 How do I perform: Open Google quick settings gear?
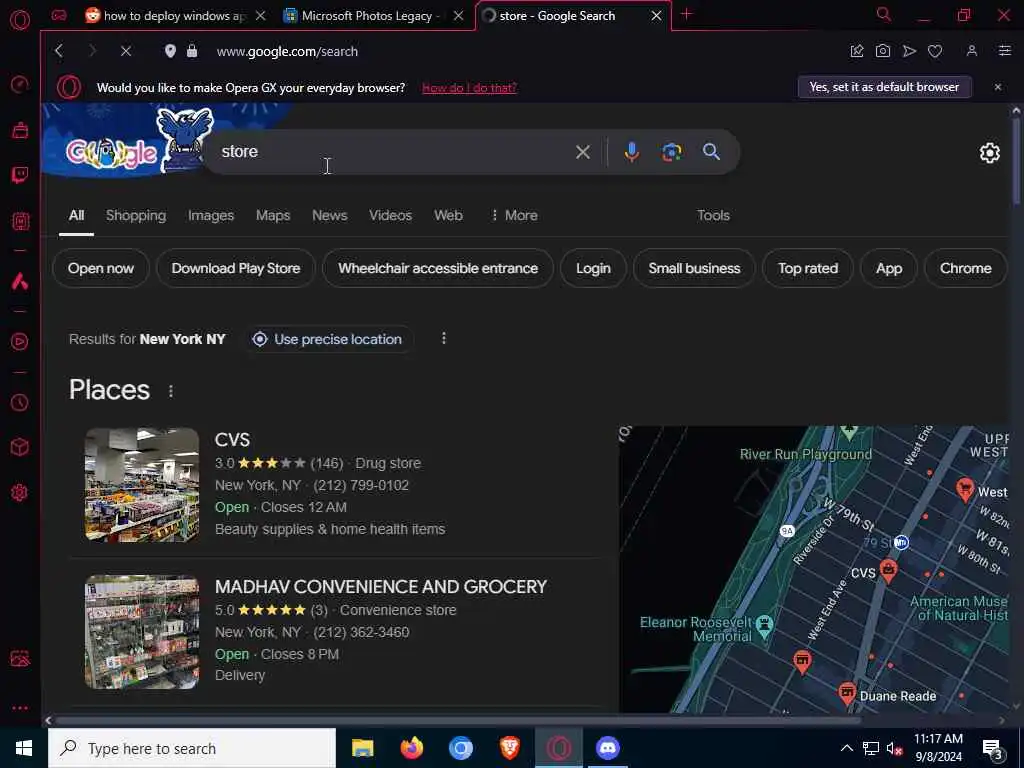click(989, 153)
